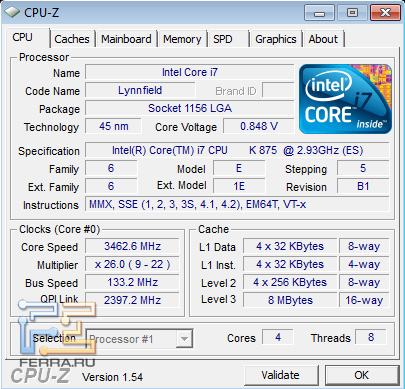Screen dimensions: 405x389
Task: Click the Instructions field MMX, SSE list
Action: (237, 204)
